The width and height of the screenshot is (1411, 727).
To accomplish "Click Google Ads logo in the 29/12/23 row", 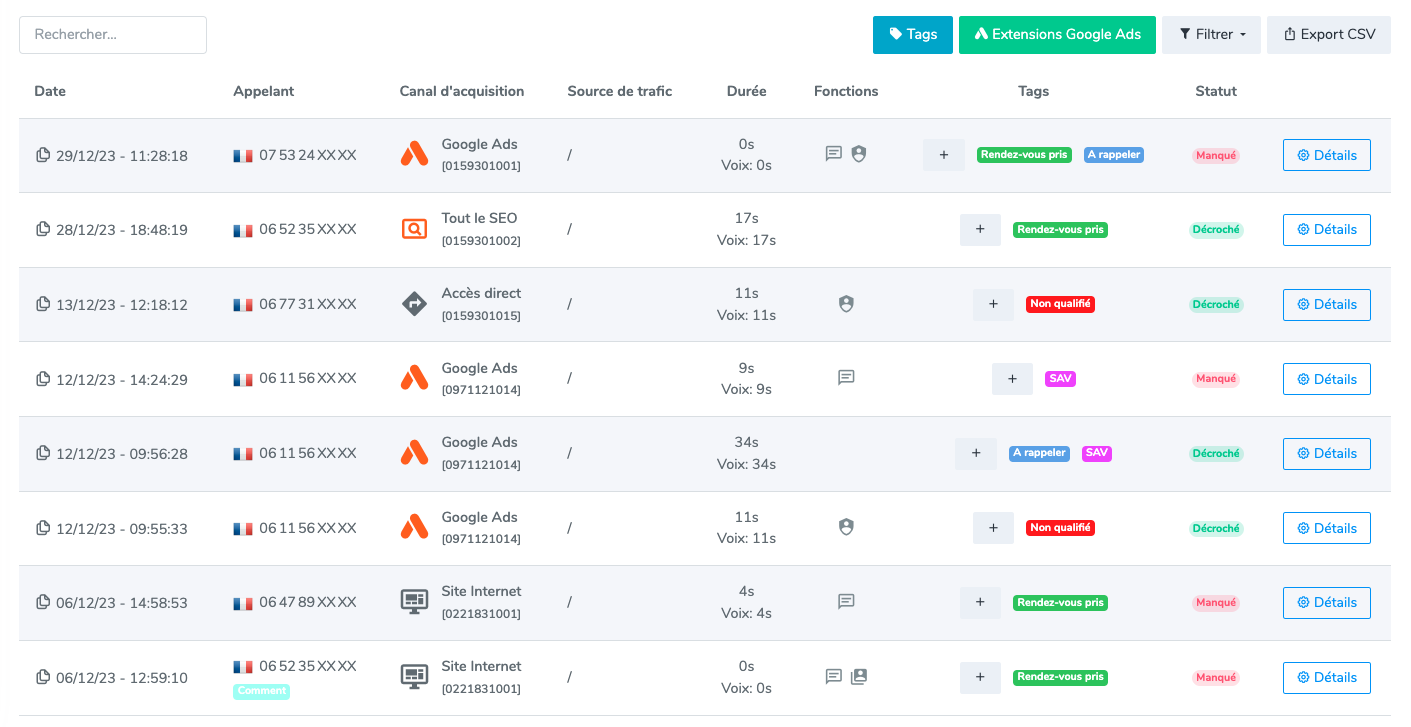I will click(414, 154).
